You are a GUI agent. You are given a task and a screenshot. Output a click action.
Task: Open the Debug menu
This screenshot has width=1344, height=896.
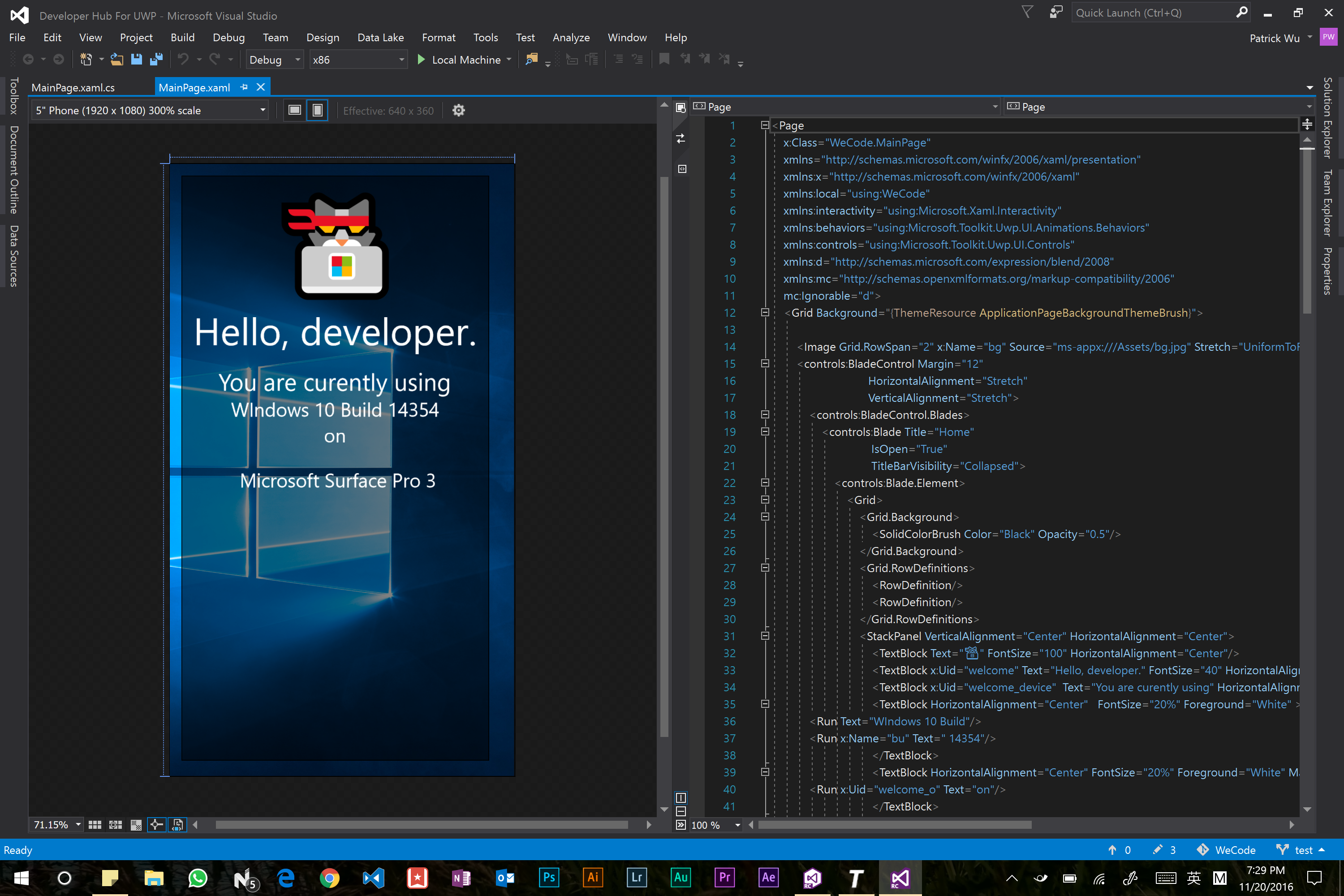point(228,37)
